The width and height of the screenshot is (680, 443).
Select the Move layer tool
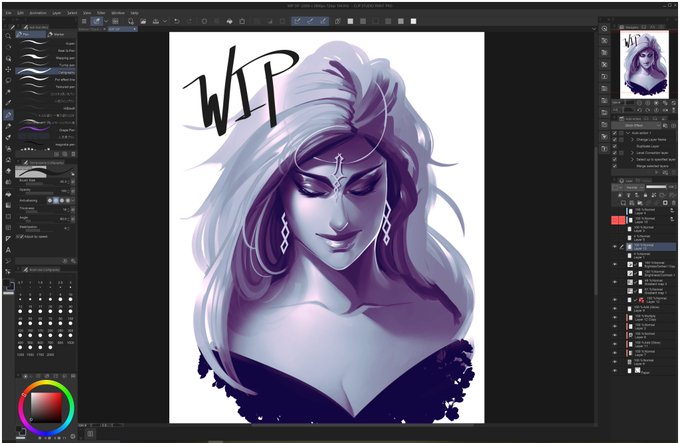(x=8, y=69)
